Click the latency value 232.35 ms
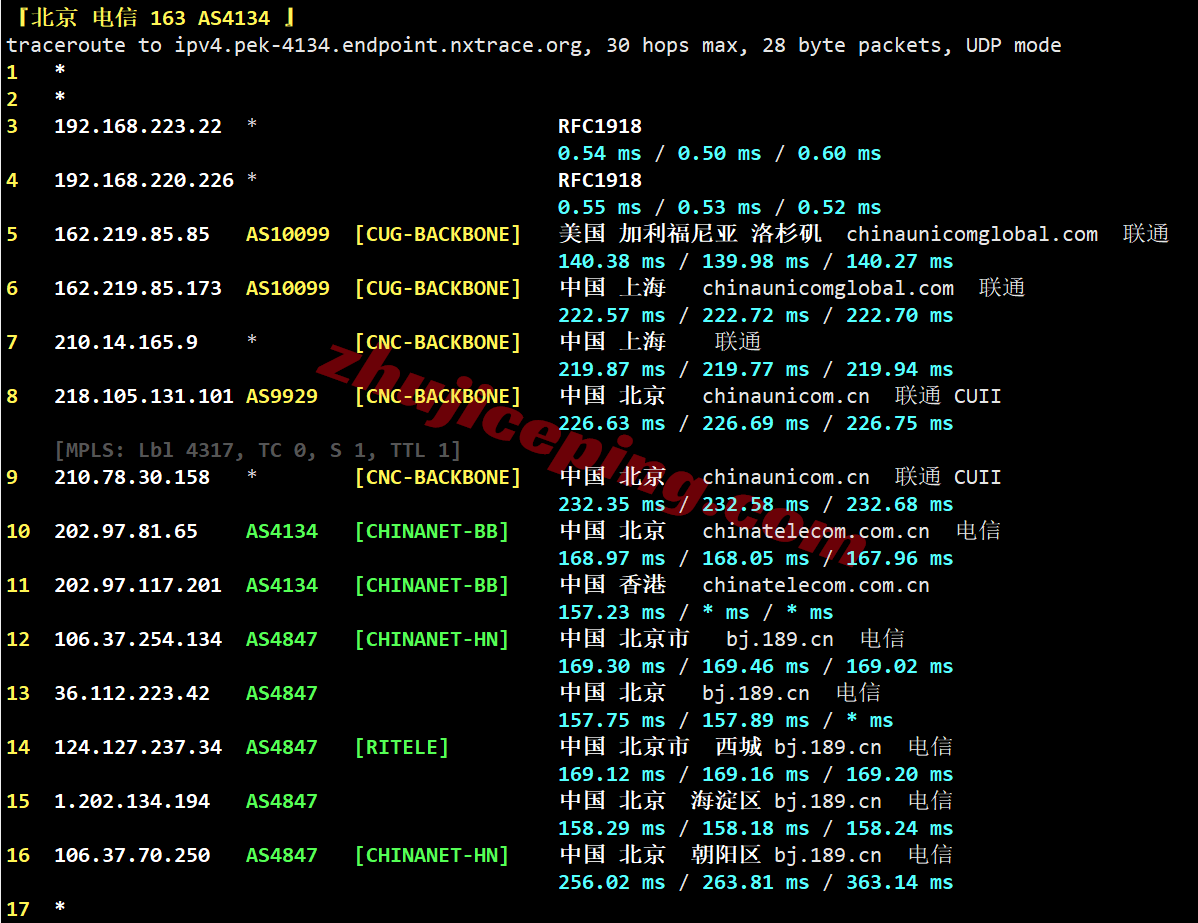The height and width of the screenshot is (923, 1198). pos(612,504)
